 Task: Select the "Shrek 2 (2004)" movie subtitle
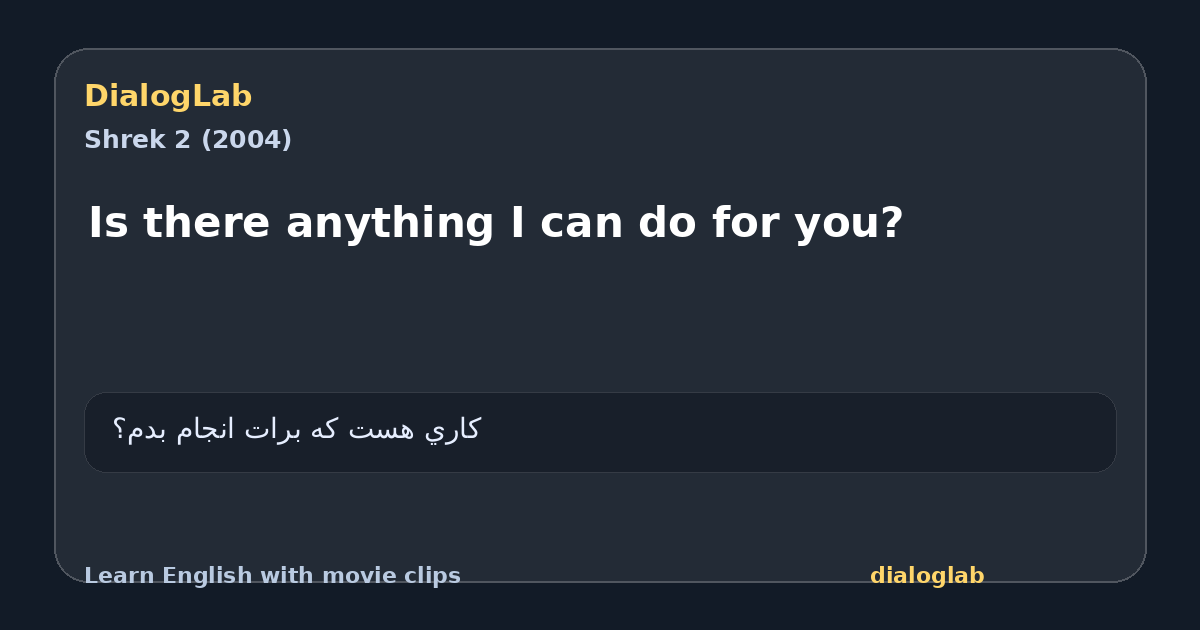click(x=188, y=140)
